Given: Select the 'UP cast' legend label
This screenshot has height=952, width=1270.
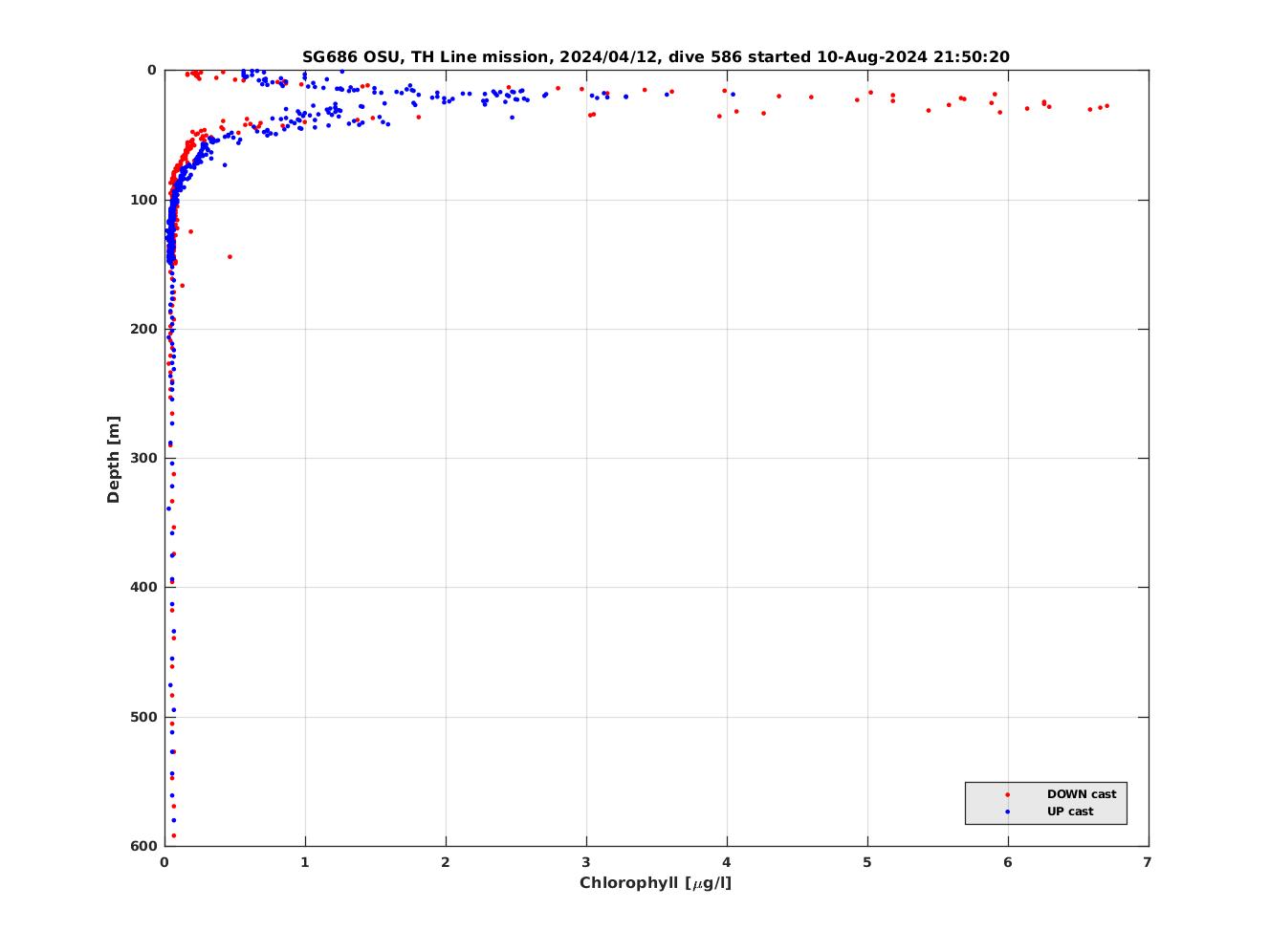Looking at the screenshot, I should pyautogui.click(x=1070, y=811).
